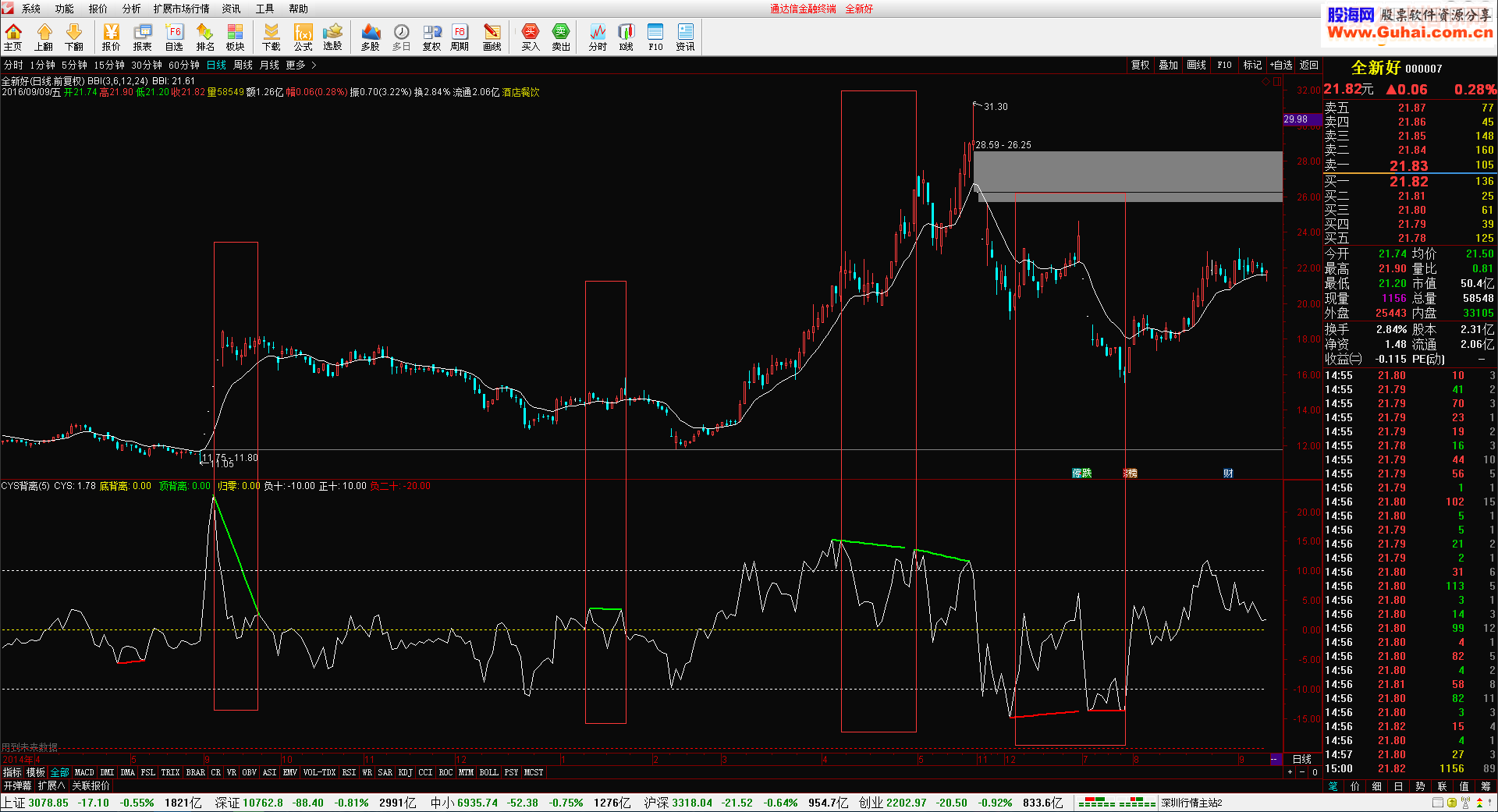This screenshot has height=812, width=1498.
Task: Open the 自选 F6 watchlist icon
Action: (174, 37)
